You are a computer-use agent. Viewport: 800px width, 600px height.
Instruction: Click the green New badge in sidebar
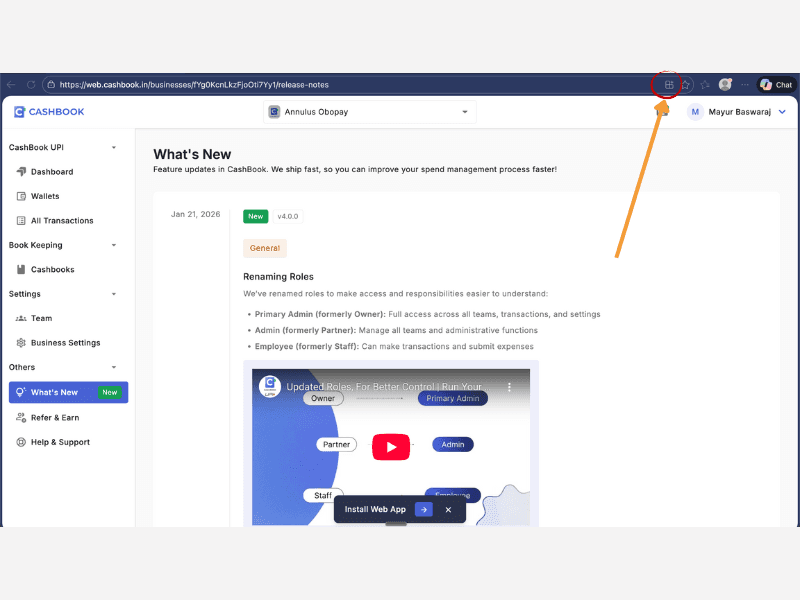(110, 392)
